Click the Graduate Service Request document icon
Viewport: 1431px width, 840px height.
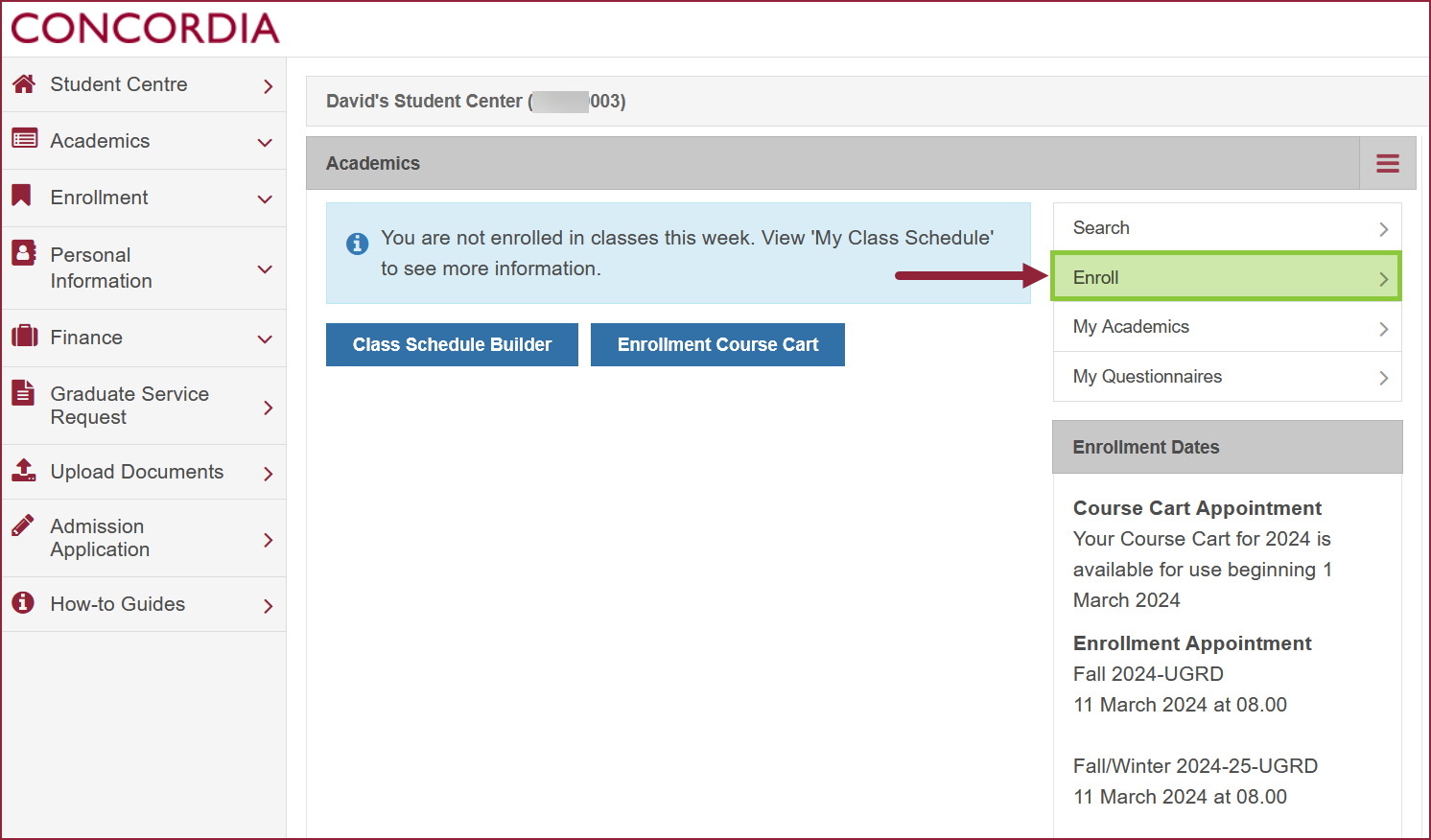[23, 392]
